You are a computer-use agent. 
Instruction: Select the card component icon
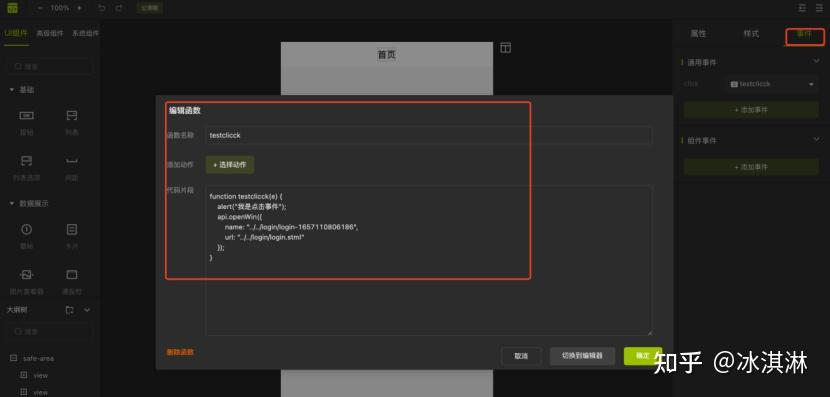point(71,229)
